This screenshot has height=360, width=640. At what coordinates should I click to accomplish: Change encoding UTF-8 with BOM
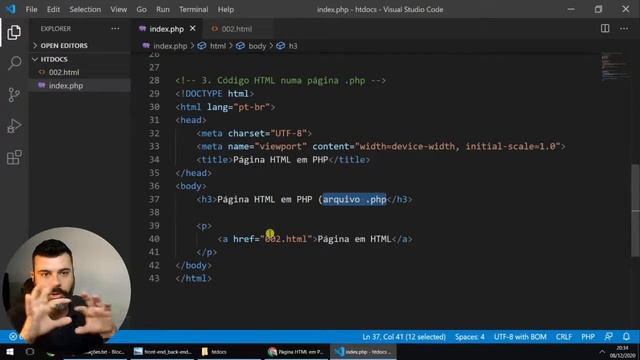click(520, 337)
